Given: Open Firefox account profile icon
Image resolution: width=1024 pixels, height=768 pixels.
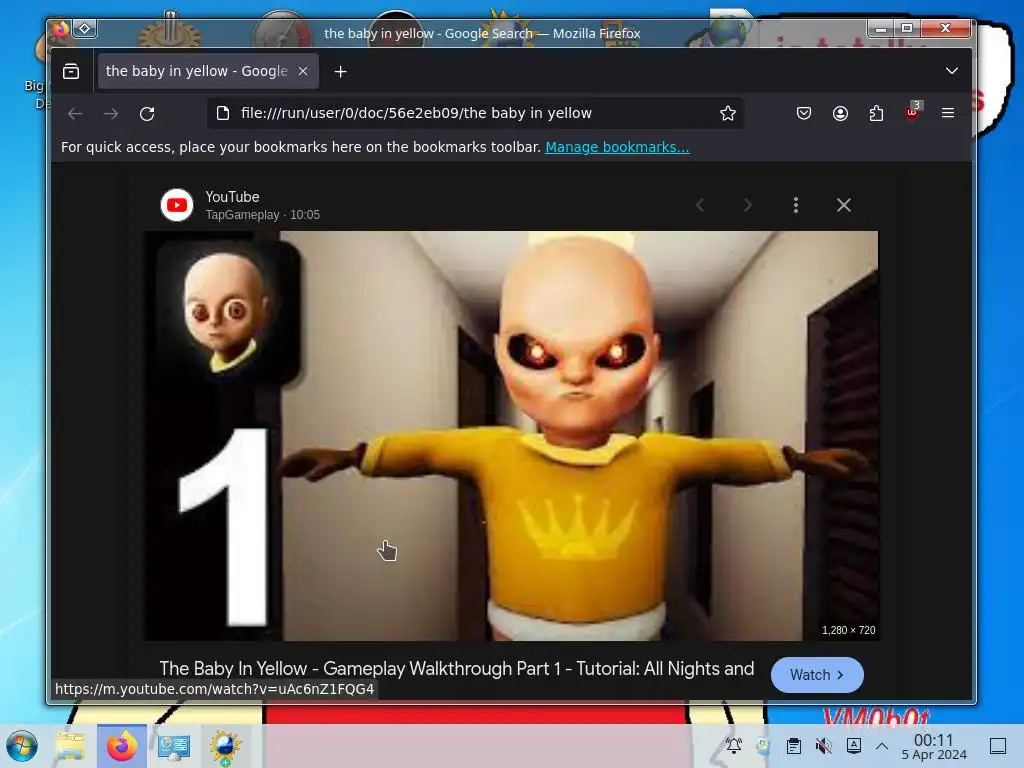Looking at the screenshot, I should (840, 114).
